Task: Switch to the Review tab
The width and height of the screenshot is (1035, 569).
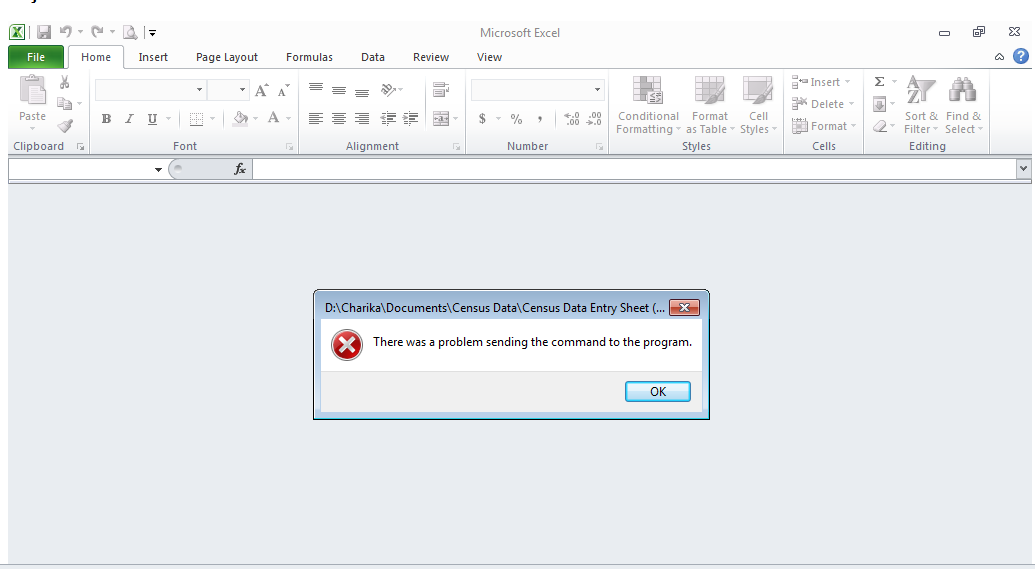Action: [430, 57]
